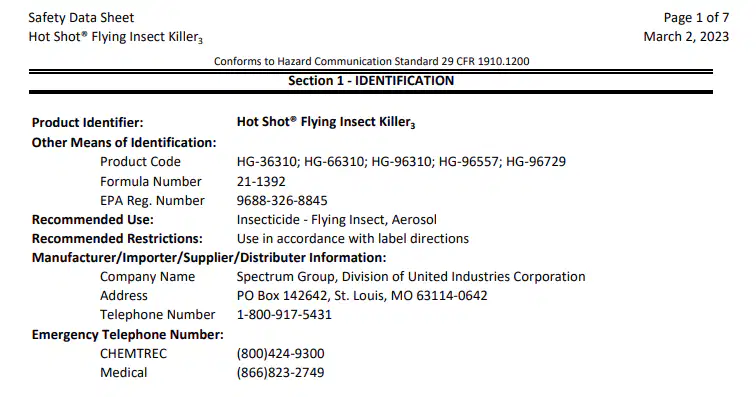Image resolution: width=756 pixels, height=397 pixels.
Task: Click the bold Hot Shot Flying Insect Killer product name
Action: [326, 122]
